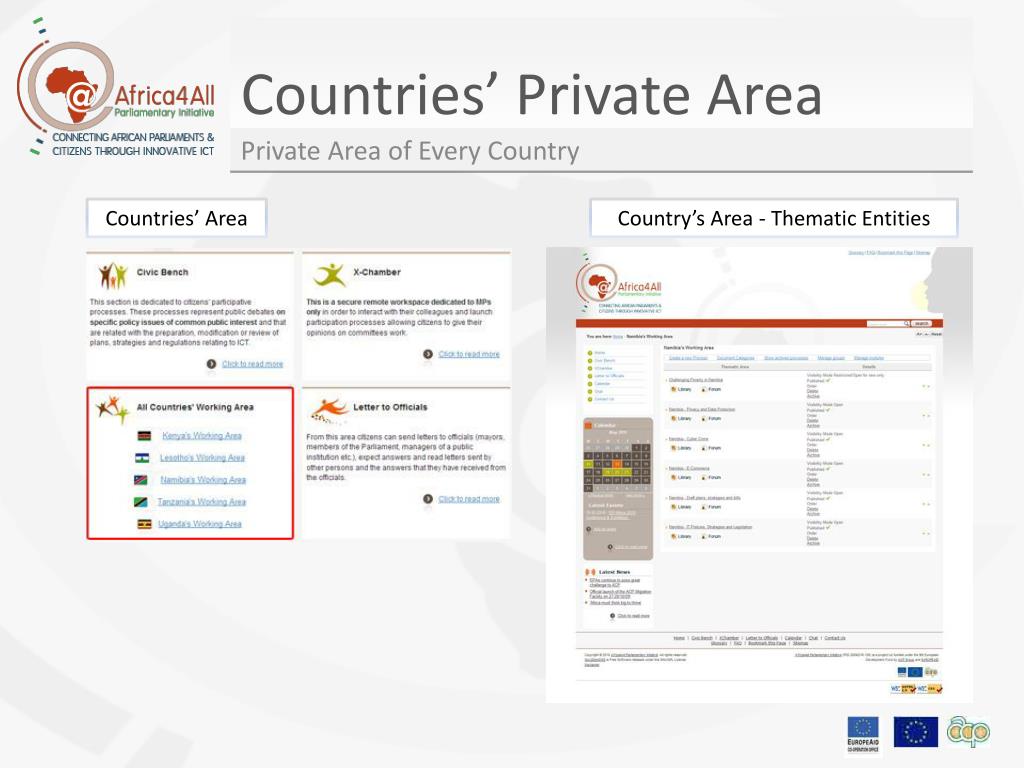Select Manage modules tab
The height and width of the screenshot is (768, 1024).
coord(869,358)
